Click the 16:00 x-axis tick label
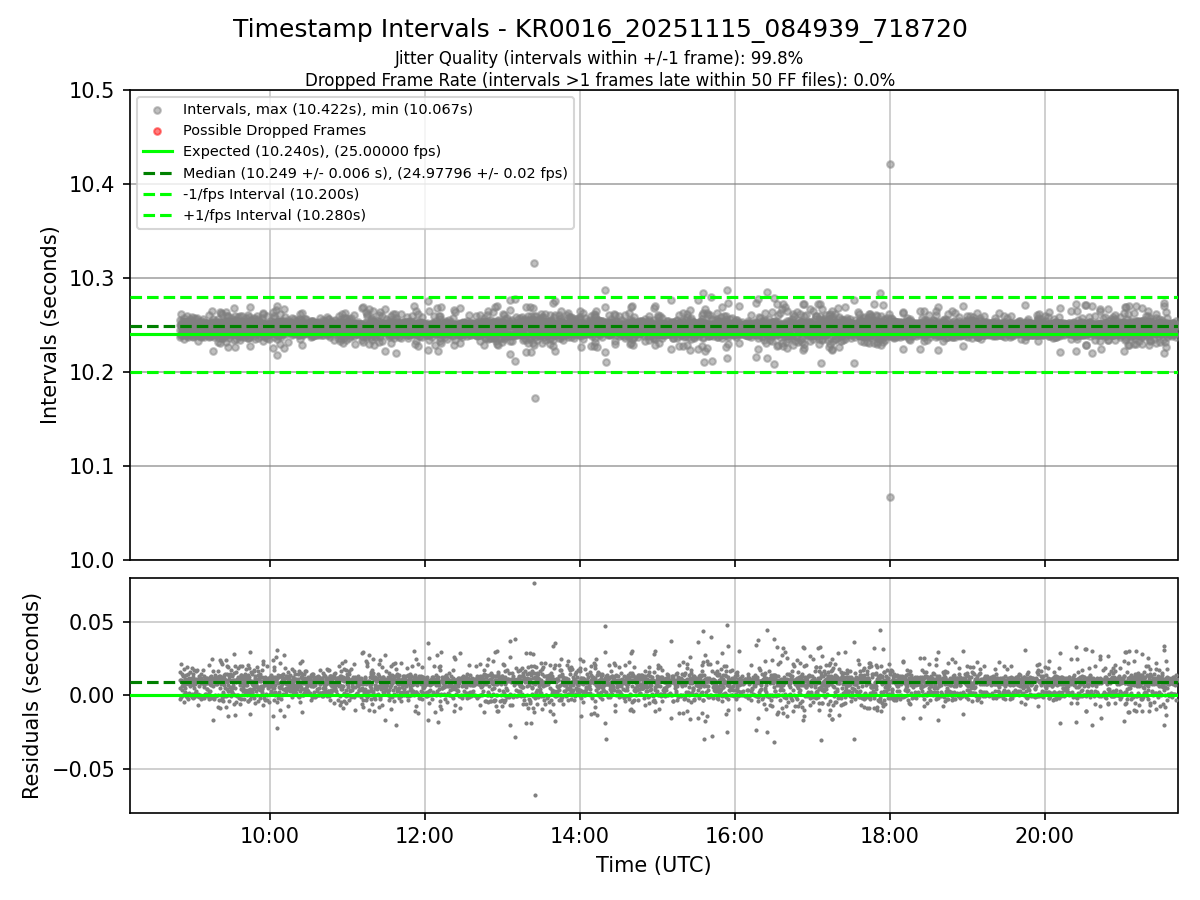1200x900 pixels. coord(735,834)
